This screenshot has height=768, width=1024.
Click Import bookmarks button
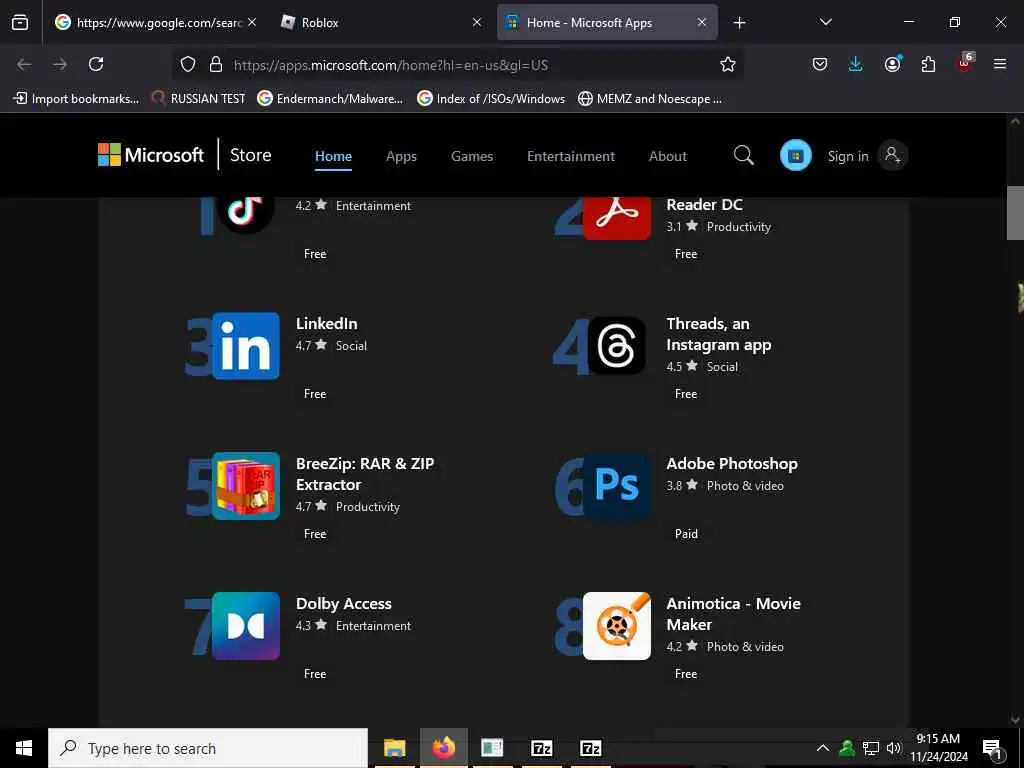[x=76, y=99]
